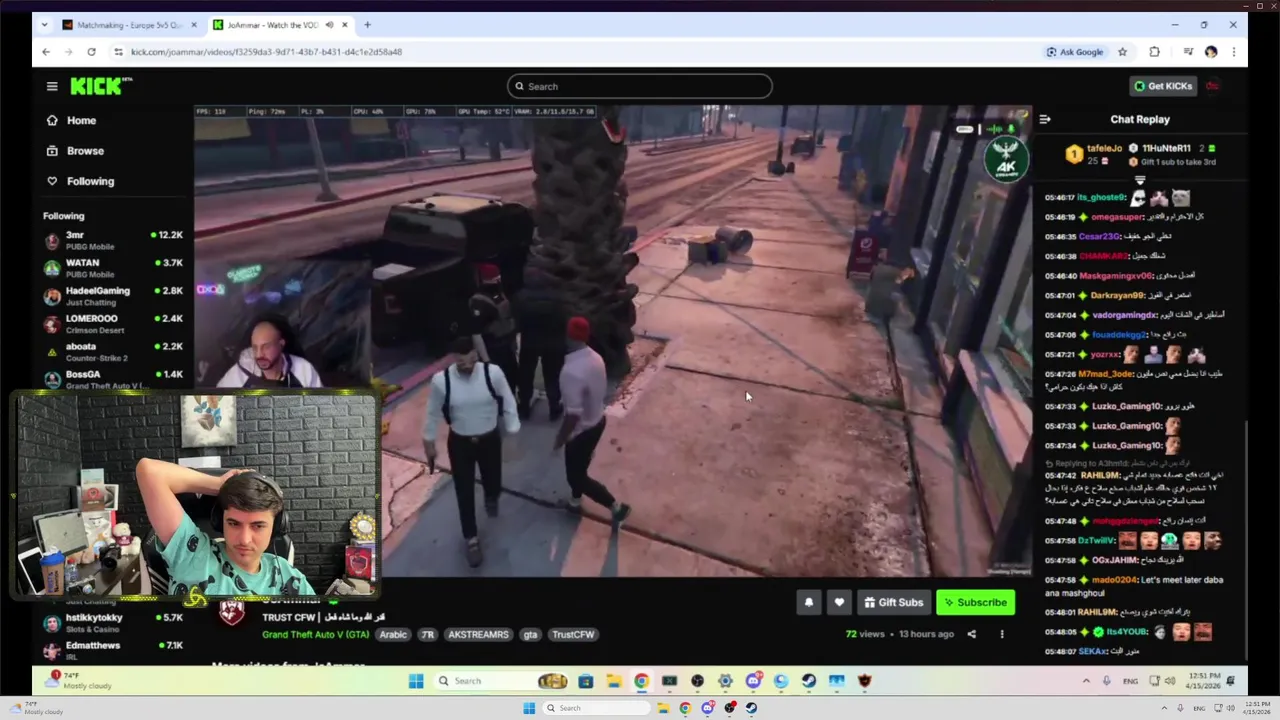
Task: Click the notification bell under the video
Action: coord(809,602)
